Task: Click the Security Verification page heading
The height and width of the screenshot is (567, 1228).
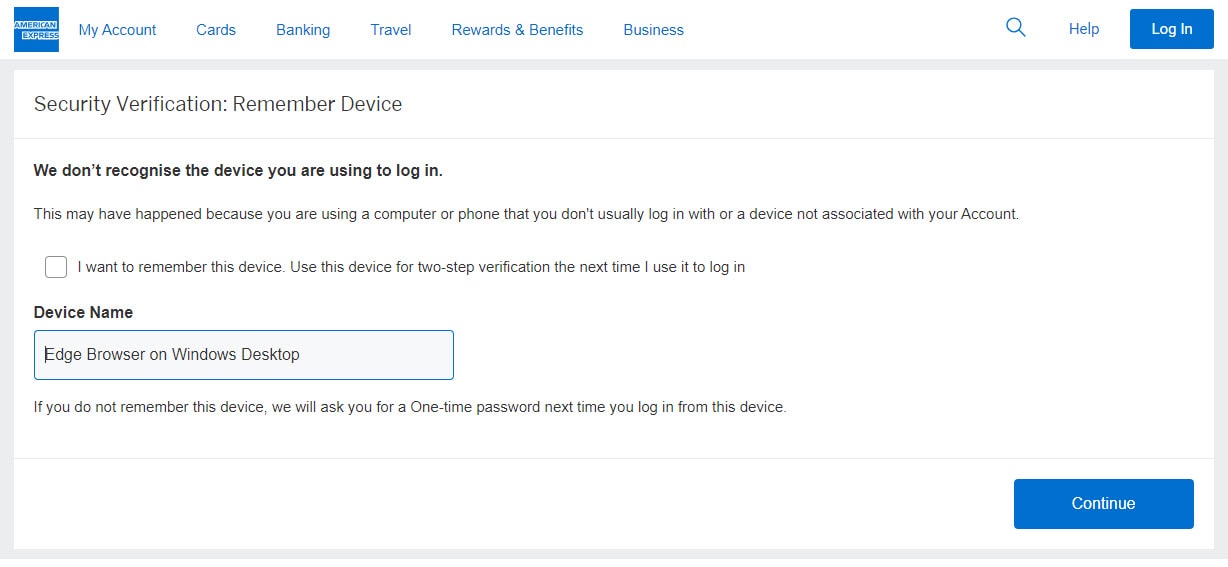Action: coord(218,104)
